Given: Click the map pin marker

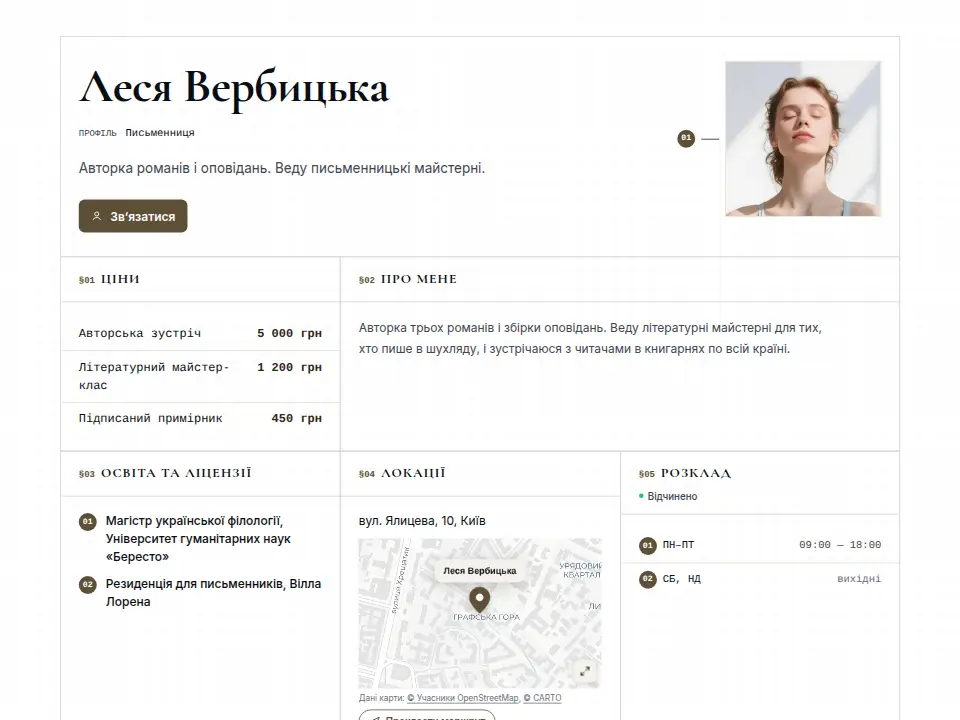Looking at the screenshot, I should [x=479, y=600].
